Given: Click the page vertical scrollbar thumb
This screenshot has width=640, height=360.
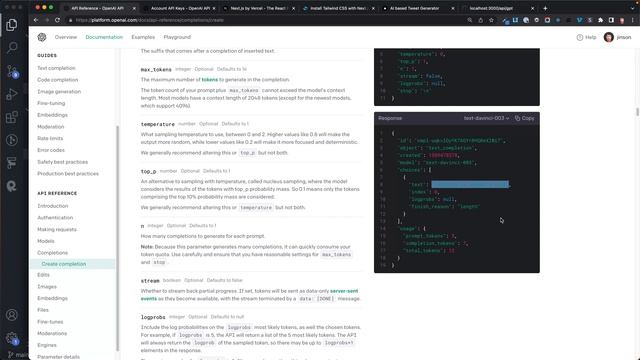Looking at the screenshot, I should (x=637, y=111).
